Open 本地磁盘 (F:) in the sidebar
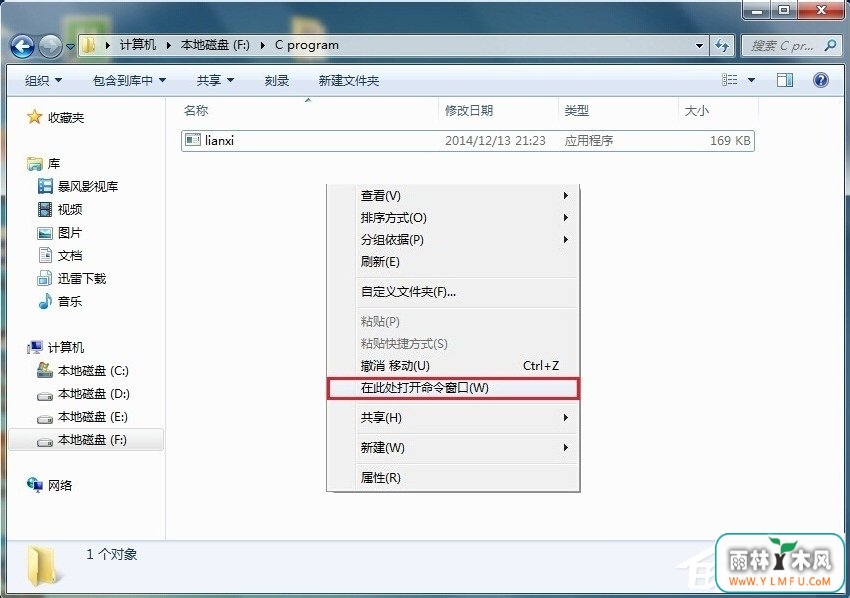The image size is (850, 598). pos(86,440)
